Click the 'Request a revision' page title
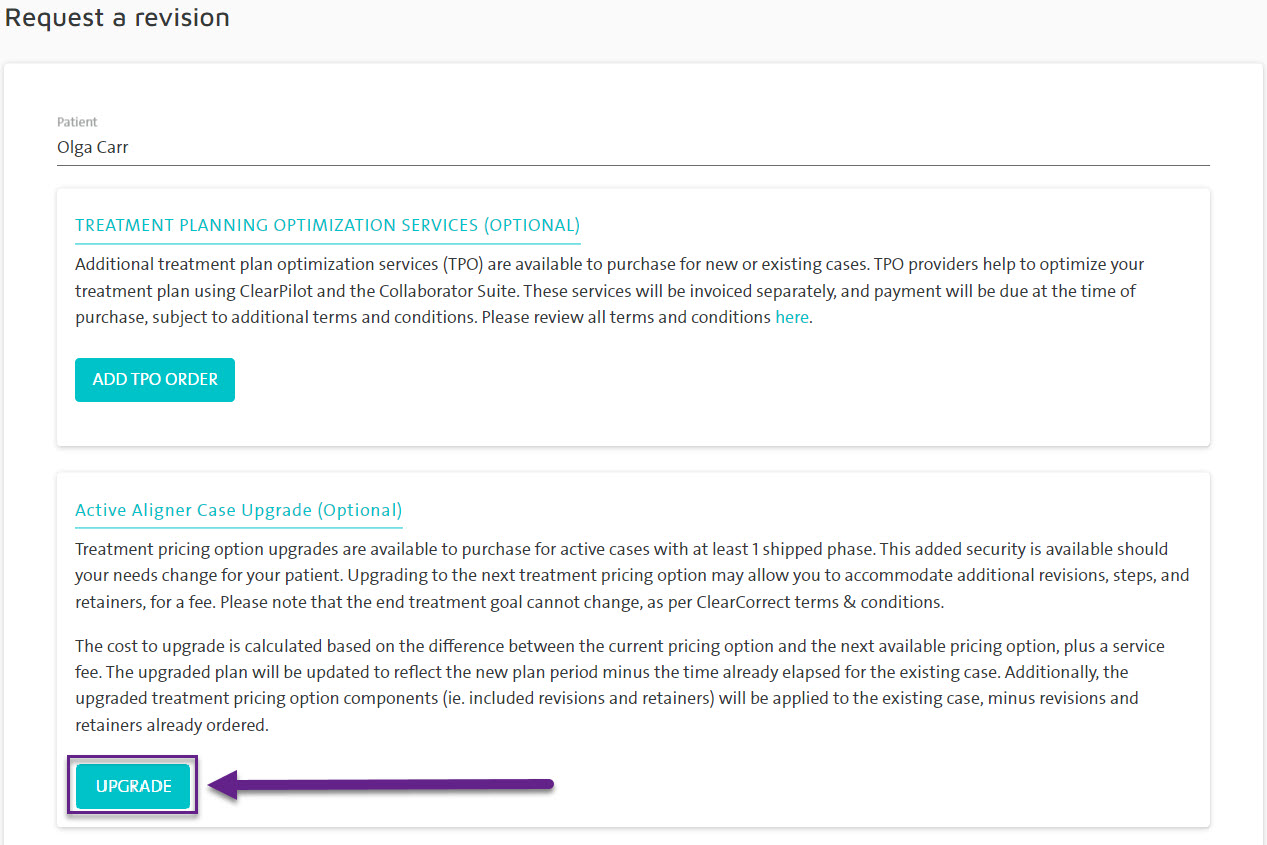1267x845 pixels. coord(117,17)
